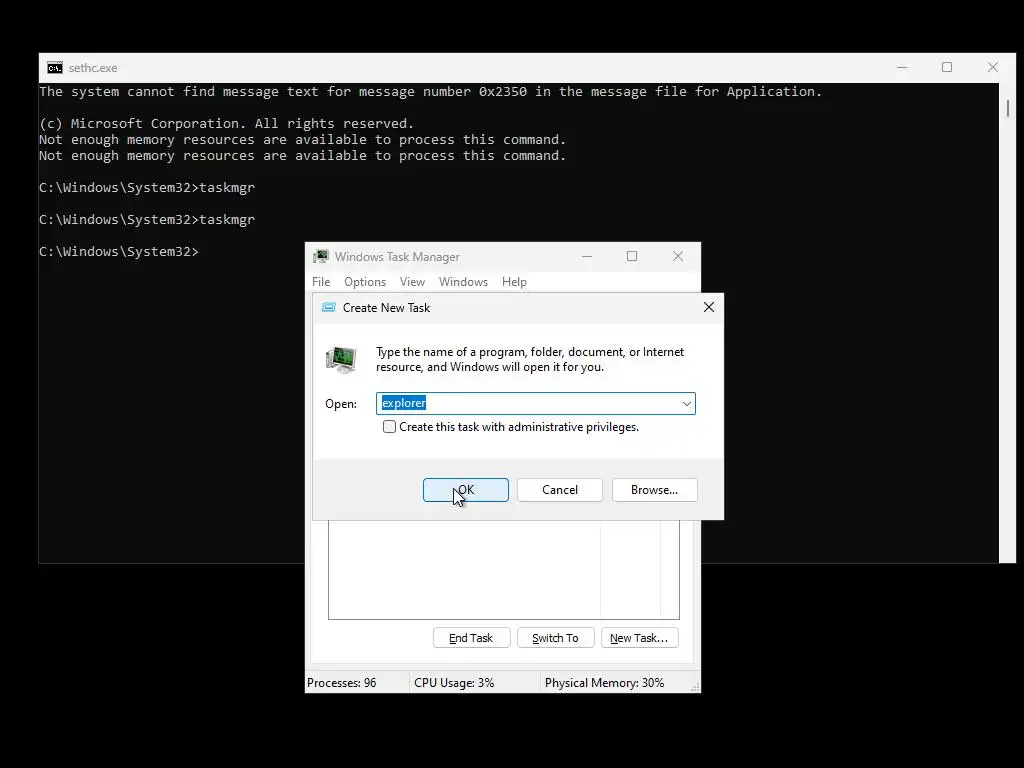Close the Create New Task dialog

pyautogui.click(x=709, y=308)
